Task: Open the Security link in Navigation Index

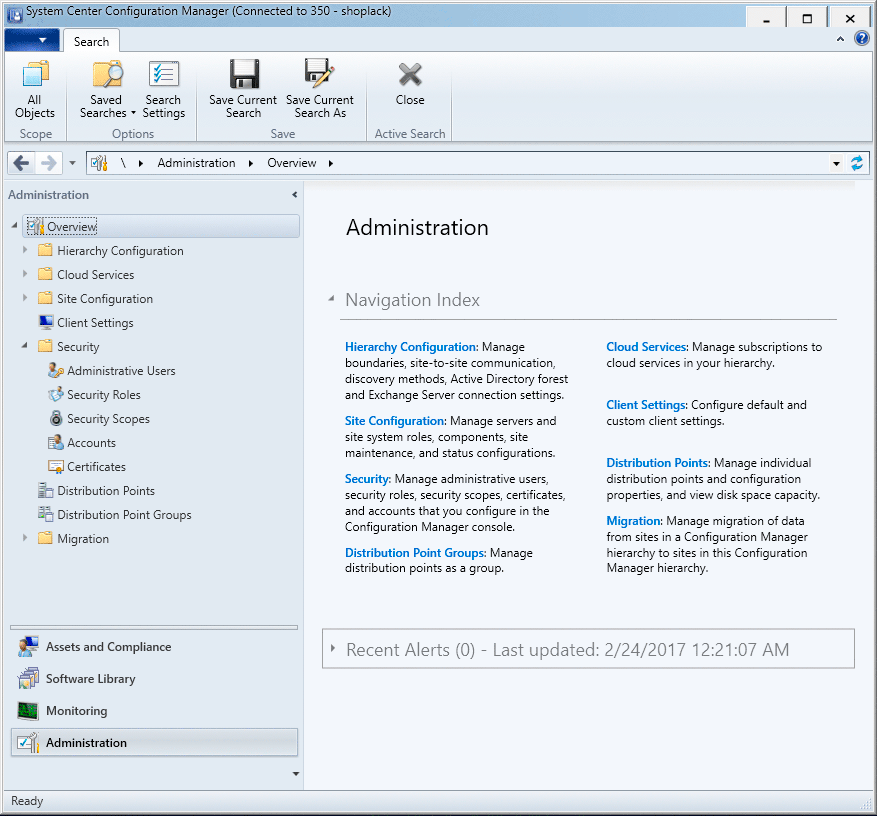Action: (366, 479)
